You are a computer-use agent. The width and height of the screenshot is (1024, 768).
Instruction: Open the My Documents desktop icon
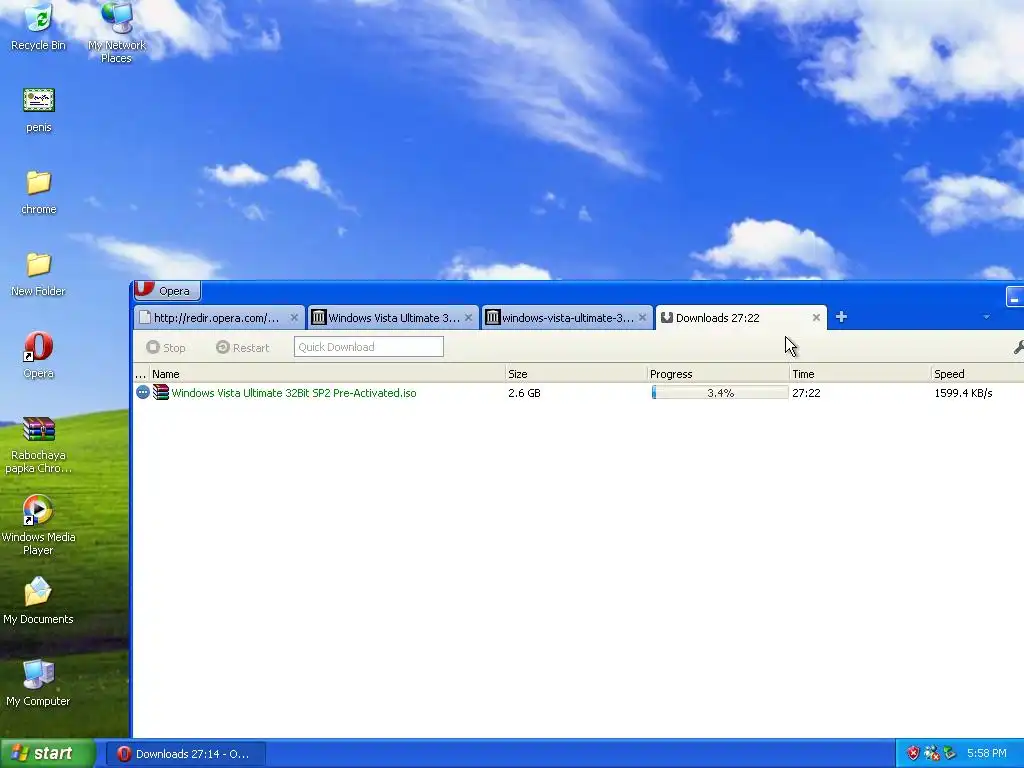pyautogui.click(x=39, y=601)
